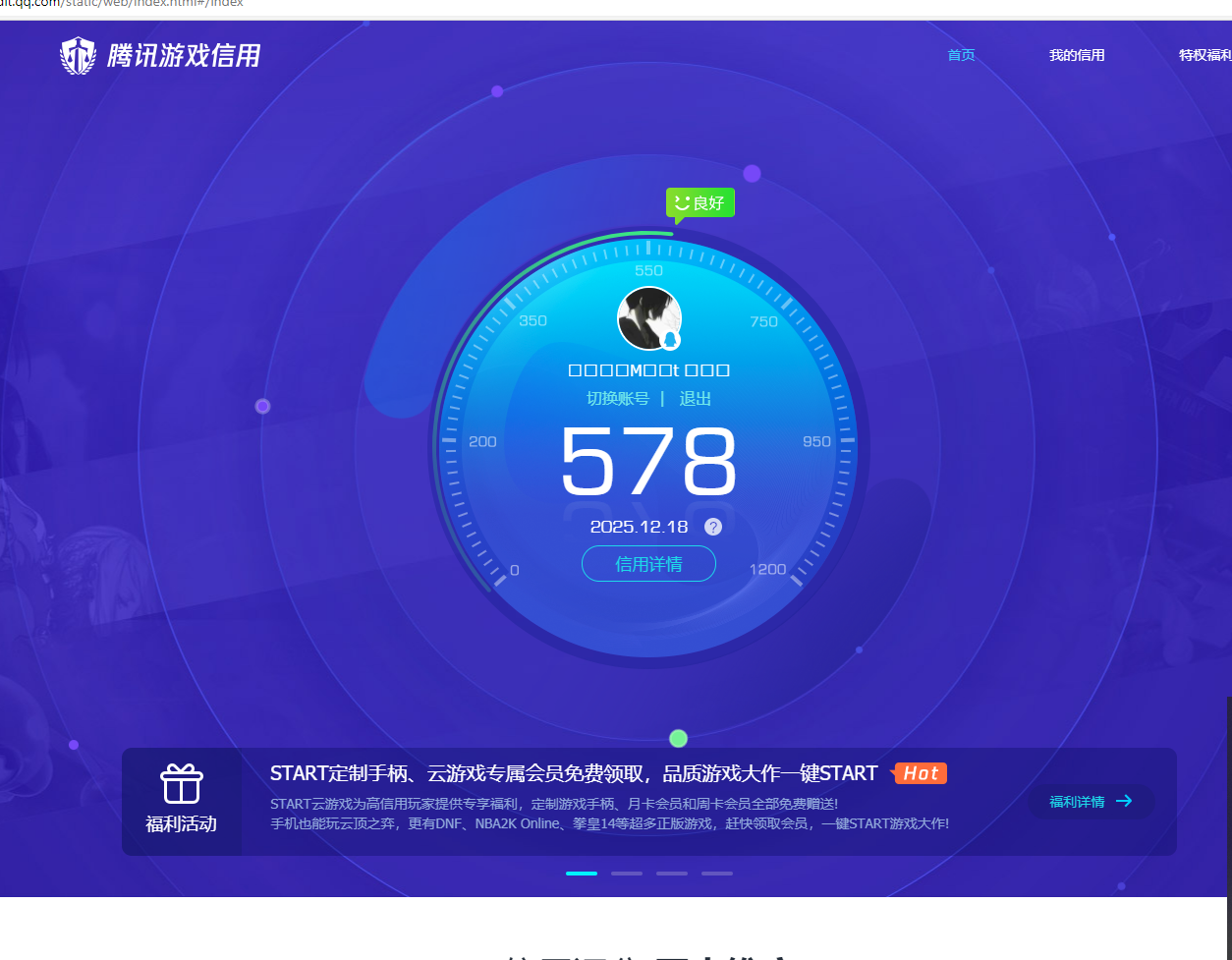Activate the fourth carousel dot
Screen dimensions: 1232x960
[717, 873]
